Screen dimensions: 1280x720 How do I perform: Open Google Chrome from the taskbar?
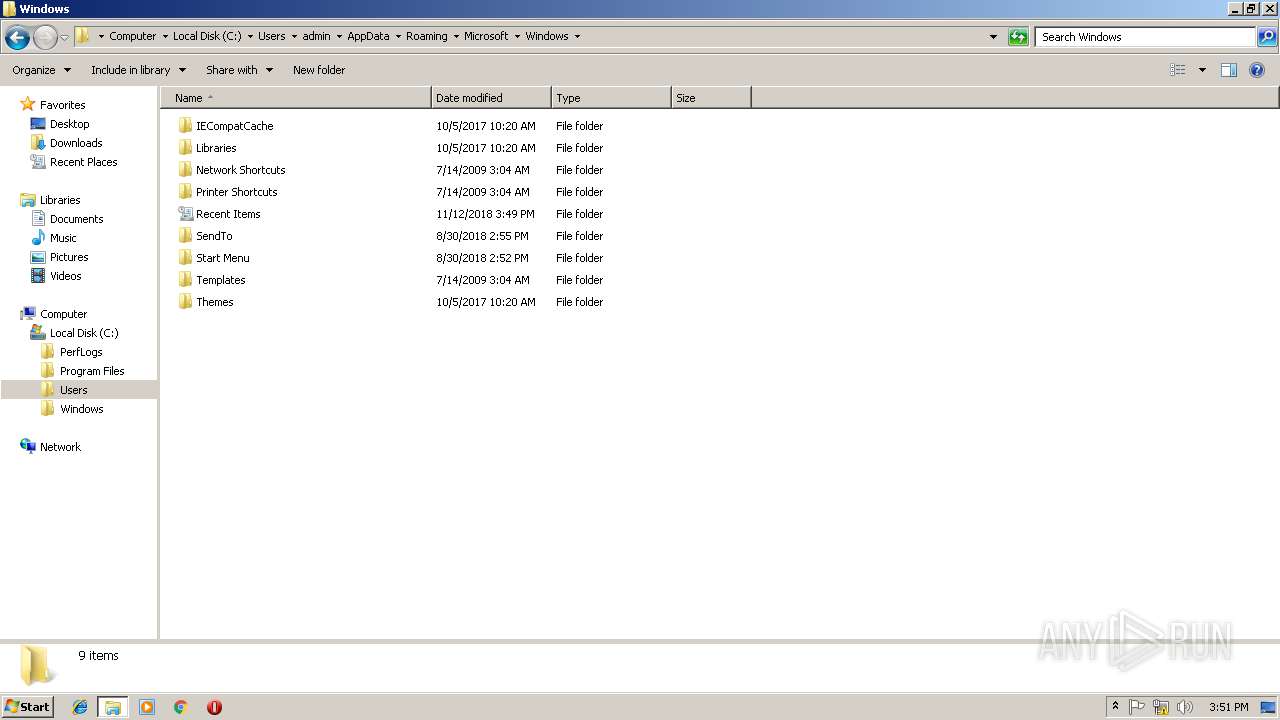point(181,707)
